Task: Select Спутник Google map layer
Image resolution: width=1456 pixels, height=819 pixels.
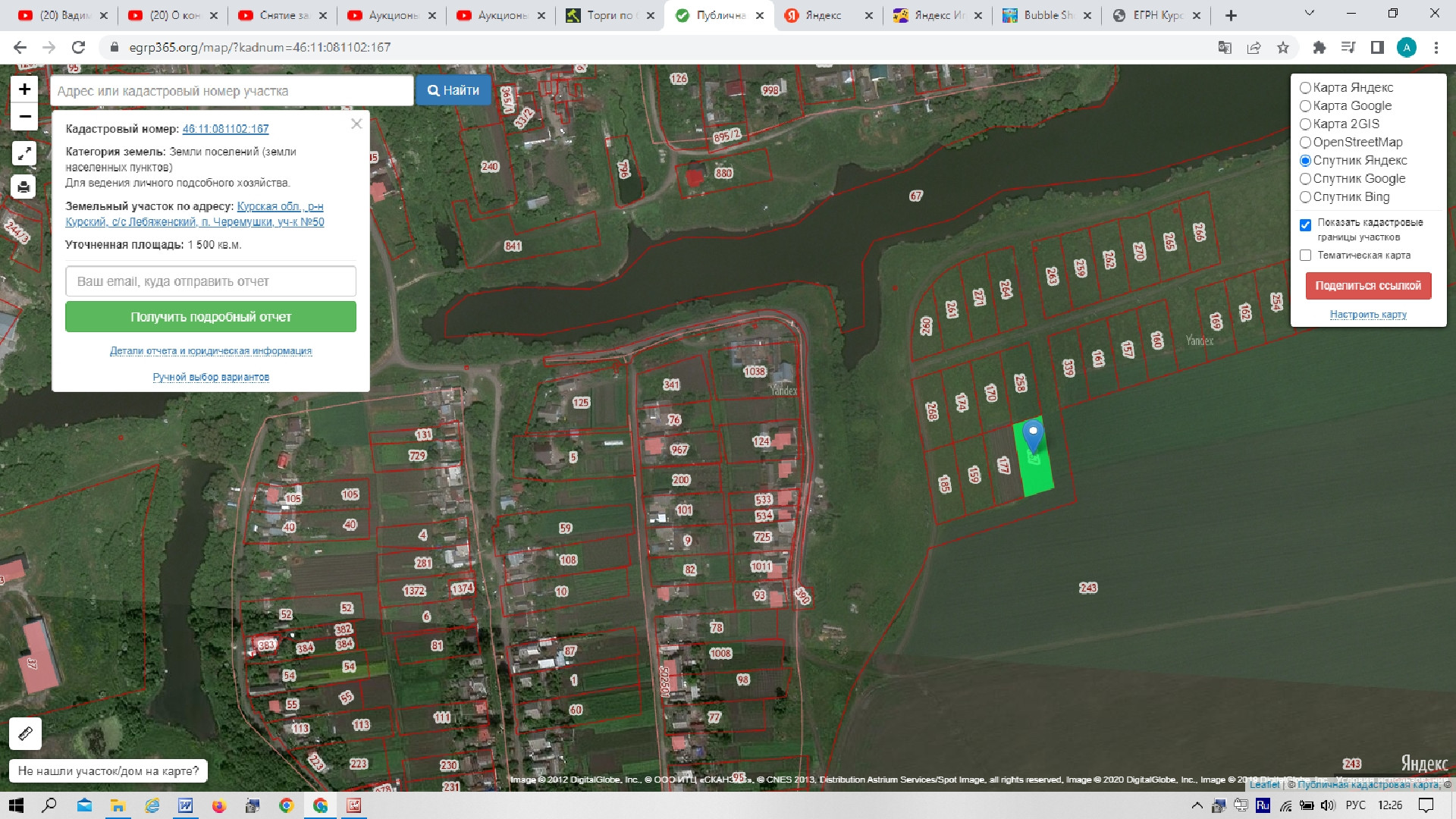Action: click(1305, 179)
